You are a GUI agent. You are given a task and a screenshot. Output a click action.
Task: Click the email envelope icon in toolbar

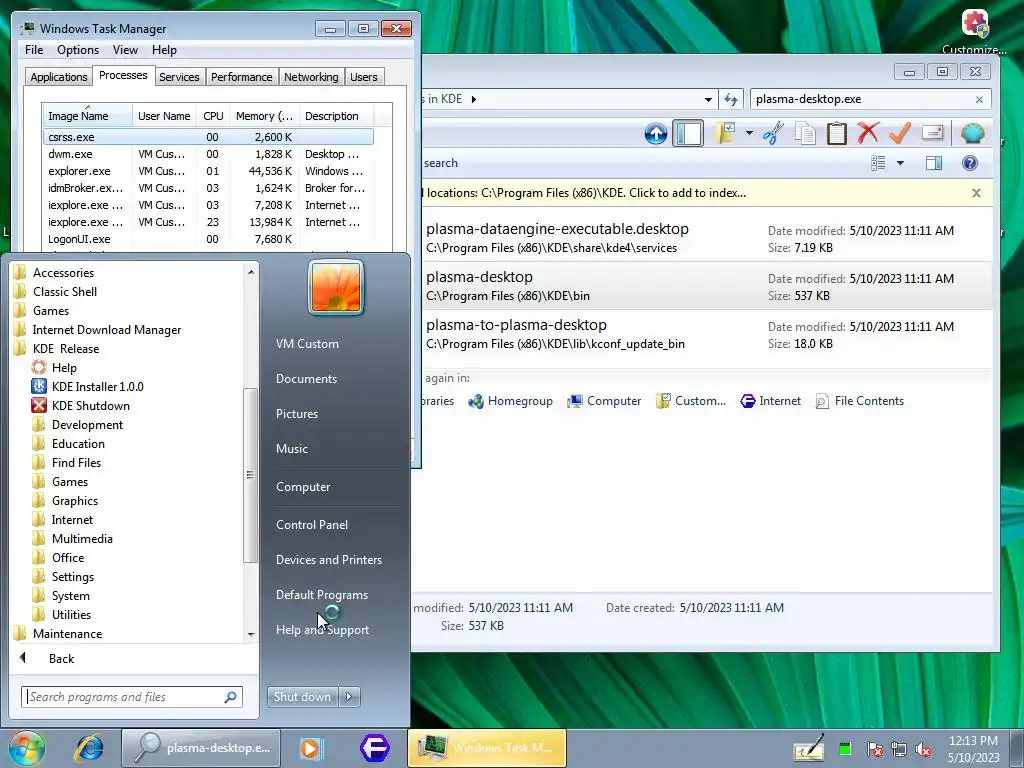tap(933, 133)
